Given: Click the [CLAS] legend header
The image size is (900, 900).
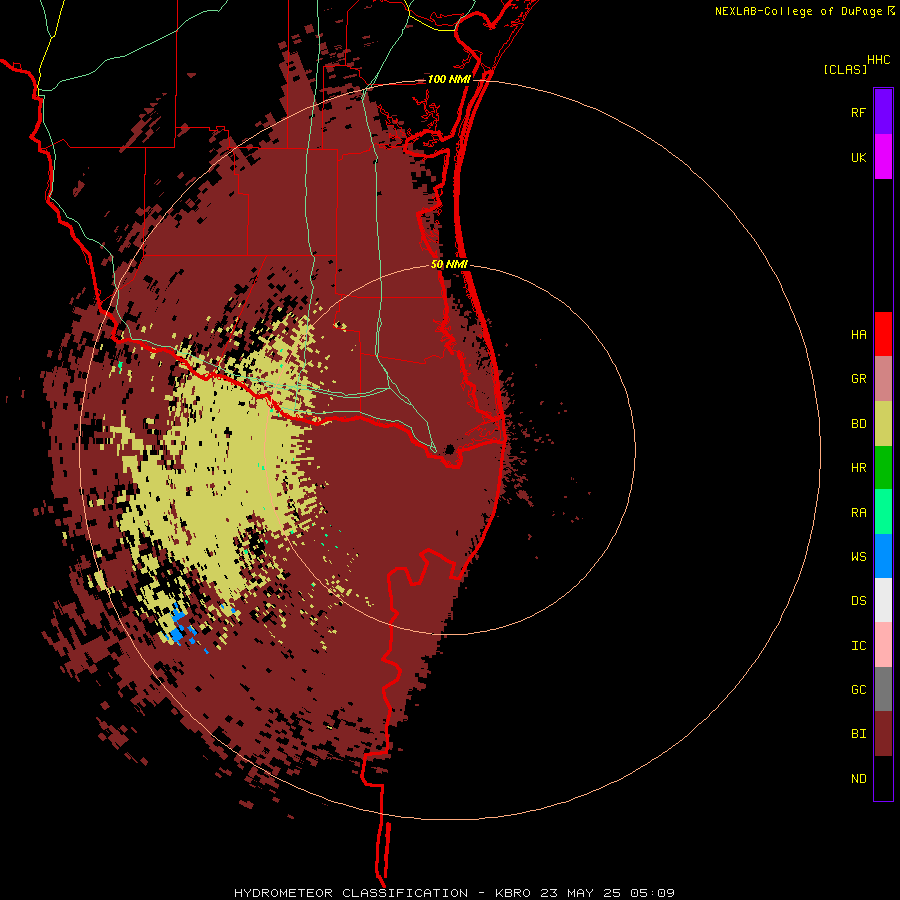Looking at the screenshot, I should click(845, 69).
